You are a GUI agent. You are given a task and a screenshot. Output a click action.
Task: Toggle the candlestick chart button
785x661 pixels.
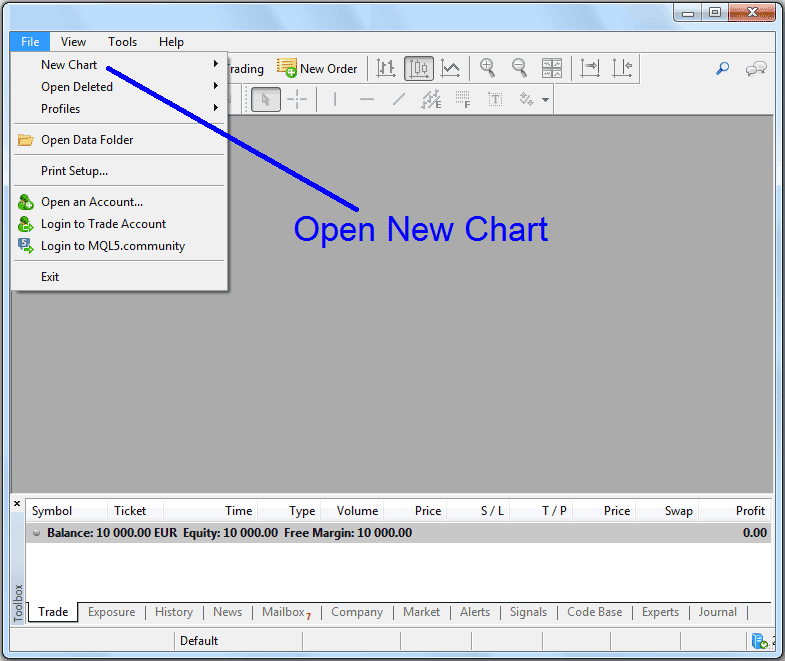[x=419, y=68]
